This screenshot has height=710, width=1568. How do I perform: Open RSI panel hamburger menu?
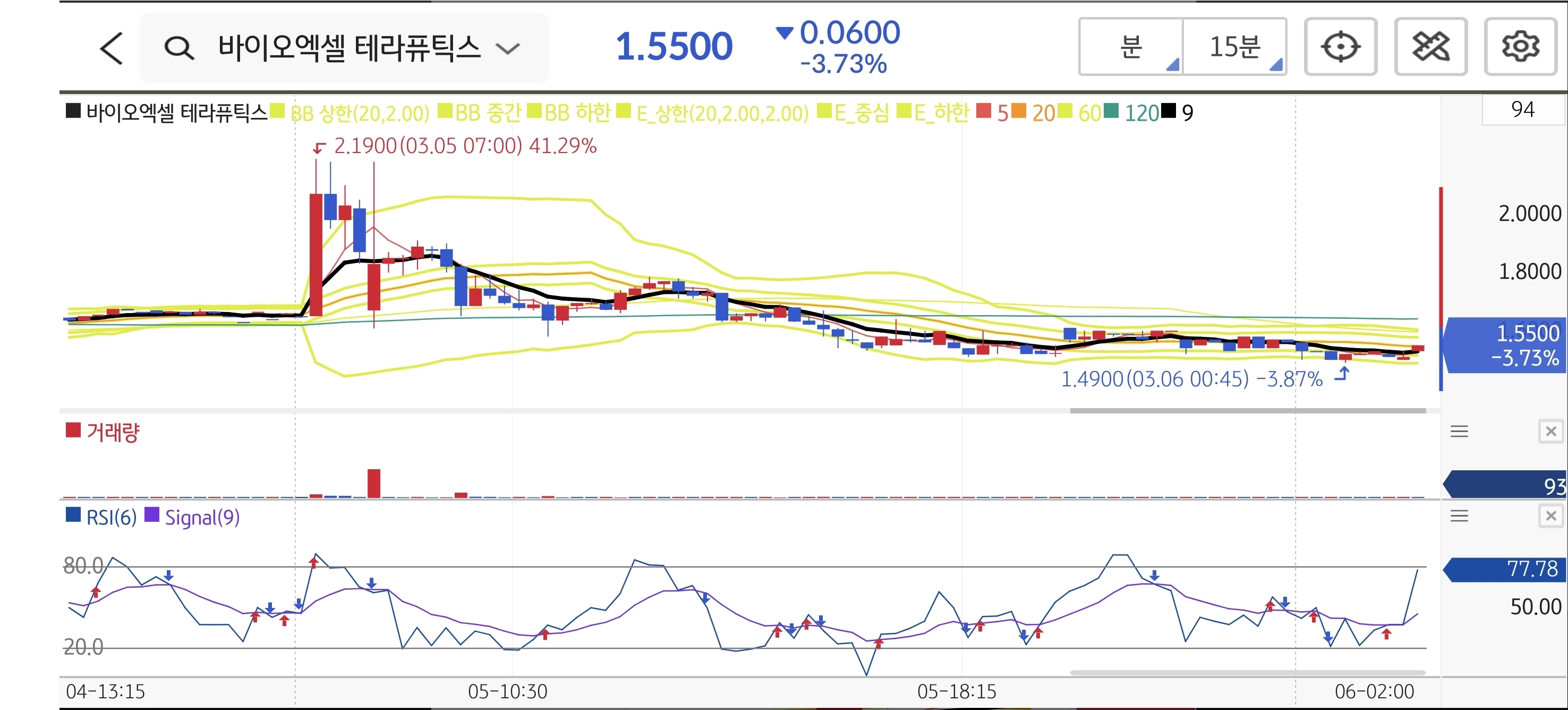[x=1459, y=517]
